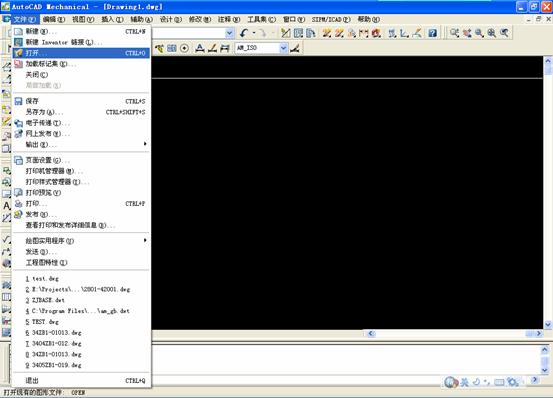Viewport: 553px width, 398px height.
Task: Open recent file ZJBASE.dwt
Action: coord(45,300)
